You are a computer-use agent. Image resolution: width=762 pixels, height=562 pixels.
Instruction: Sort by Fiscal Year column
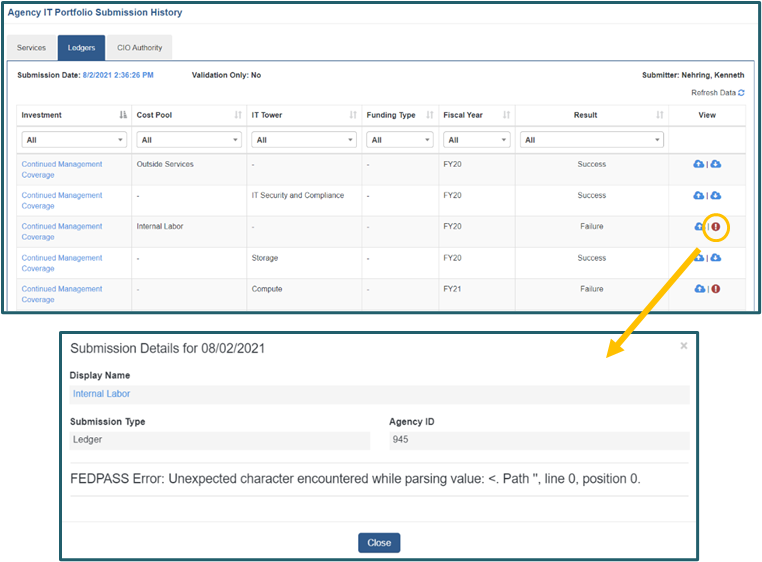(x=506, y=115)
